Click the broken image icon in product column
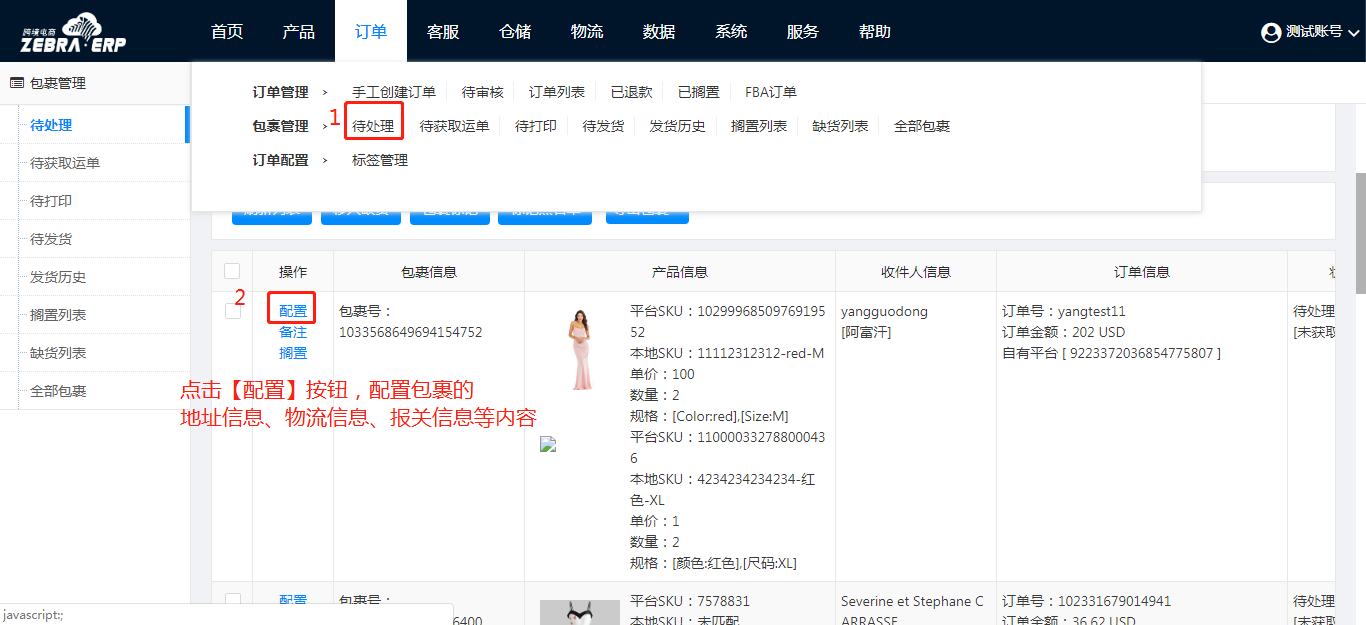Image resolution: width=1366 pixels, height=625 pixels. tap(548, 445)
